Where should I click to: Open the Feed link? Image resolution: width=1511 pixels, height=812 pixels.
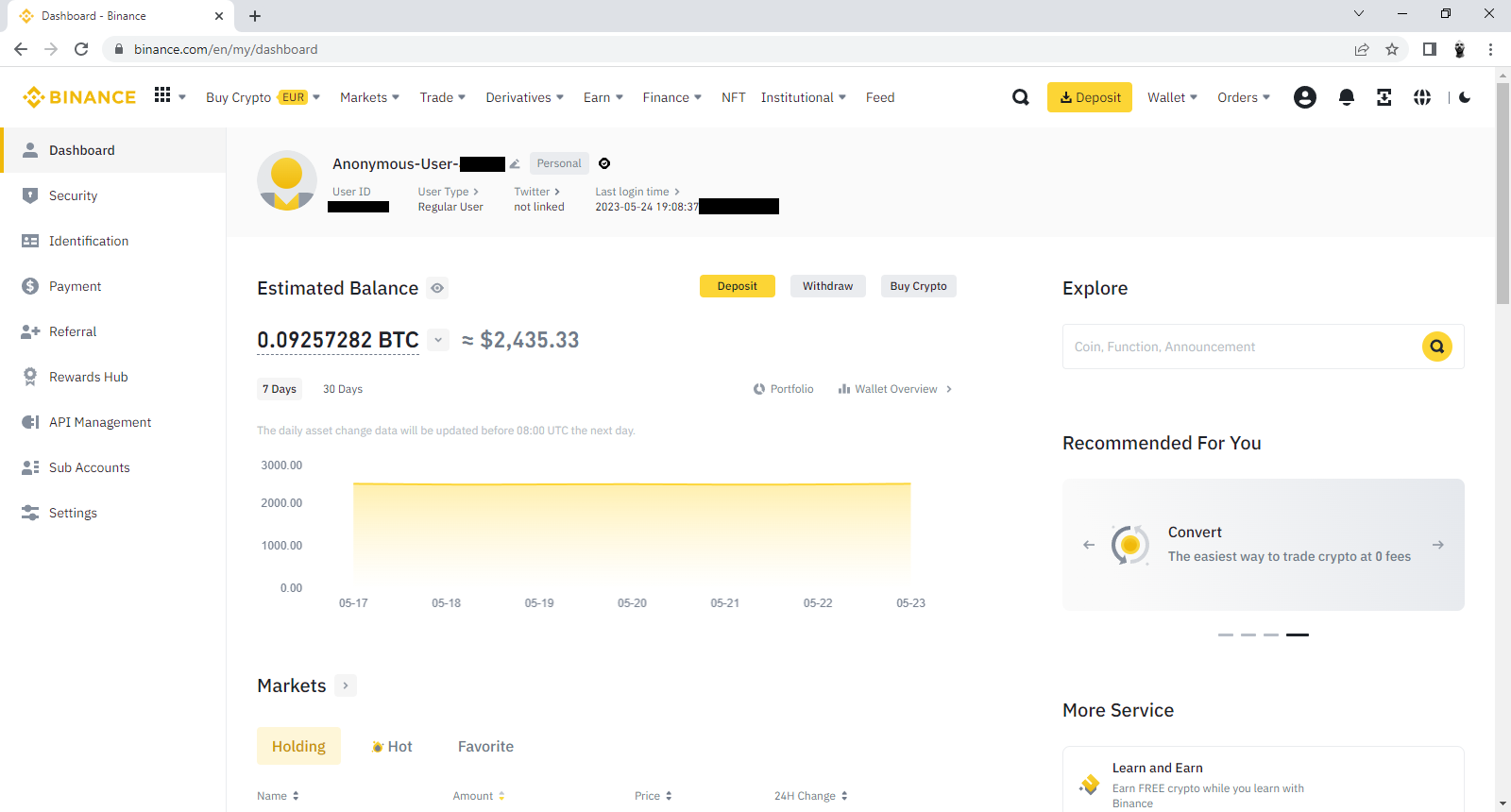pyautogui.click(x=880, y=97)
